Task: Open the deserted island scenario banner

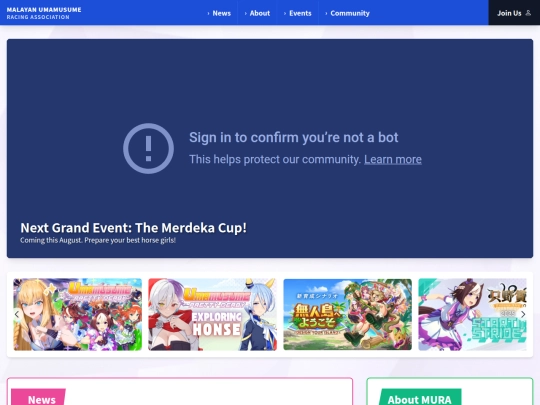Action: click(x=347, y=314)
